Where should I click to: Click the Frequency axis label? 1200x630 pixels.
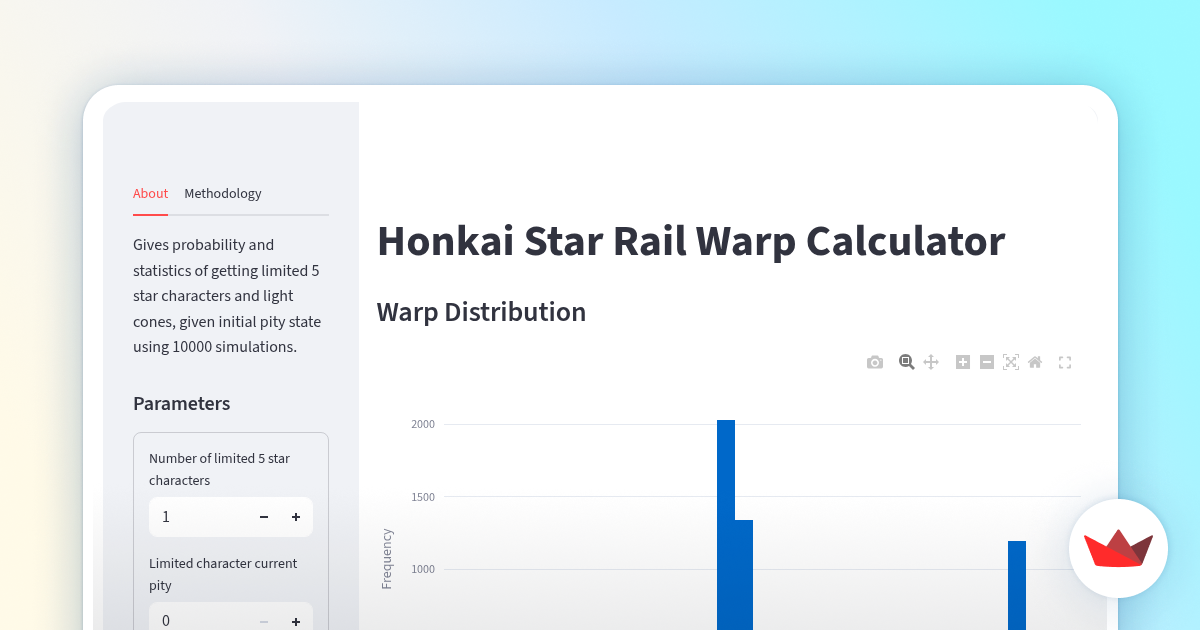[387, 559]
